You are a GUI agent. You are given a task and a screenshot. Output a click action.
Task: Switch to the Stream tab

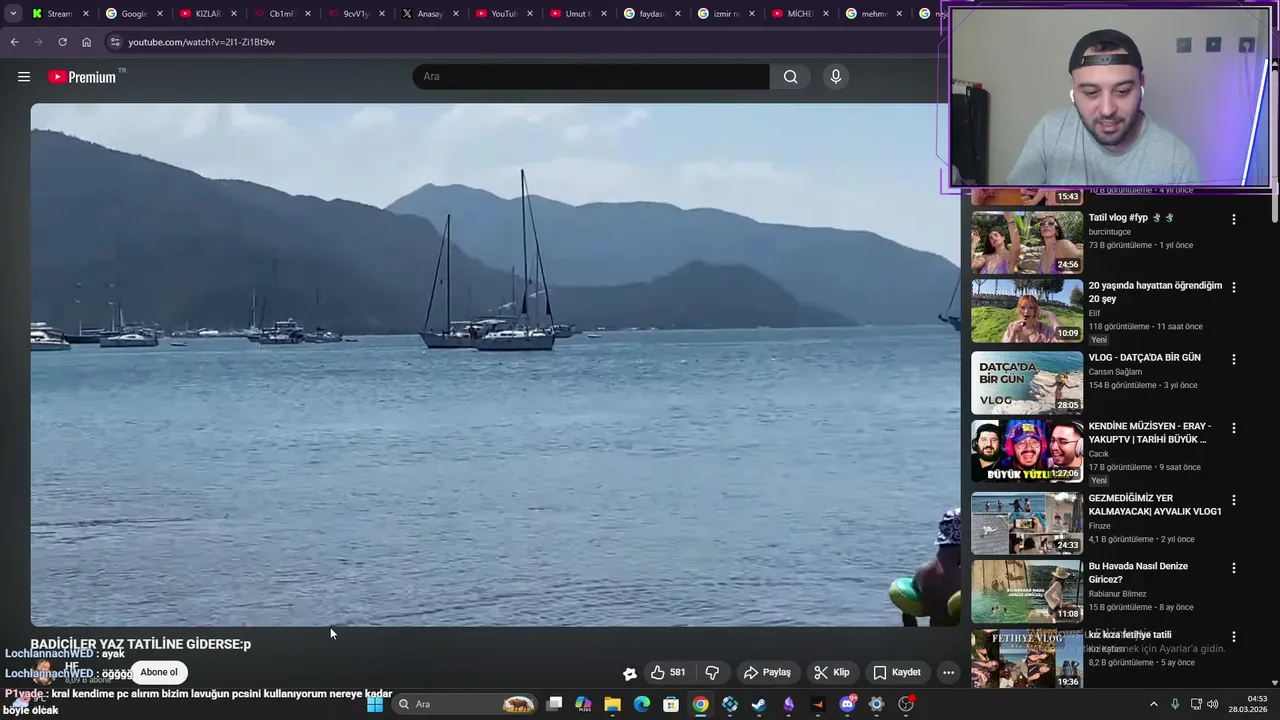(59, 14)
